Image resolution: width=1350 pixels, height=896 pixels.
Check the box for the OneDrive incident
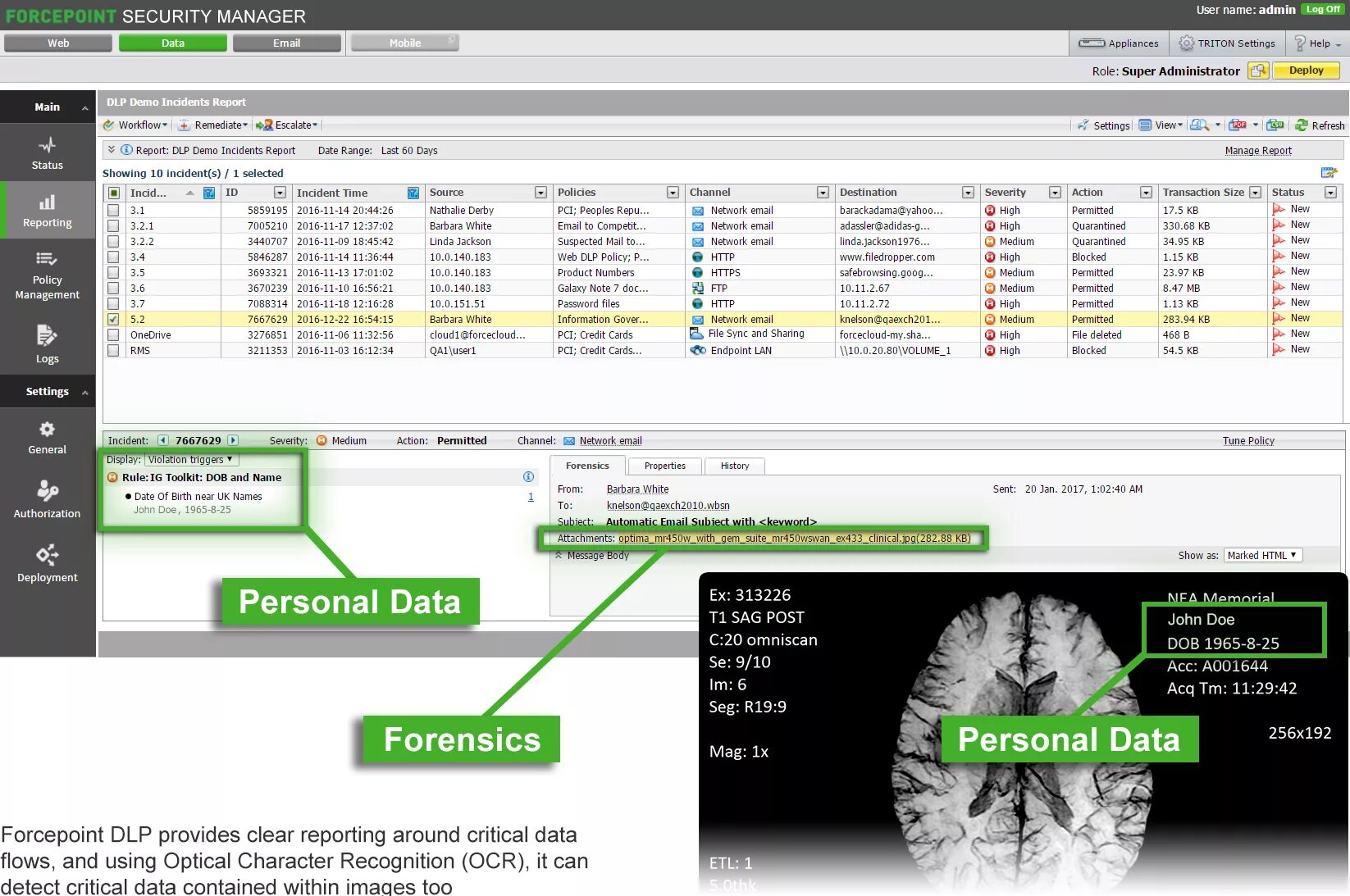(x=113, y=334)
